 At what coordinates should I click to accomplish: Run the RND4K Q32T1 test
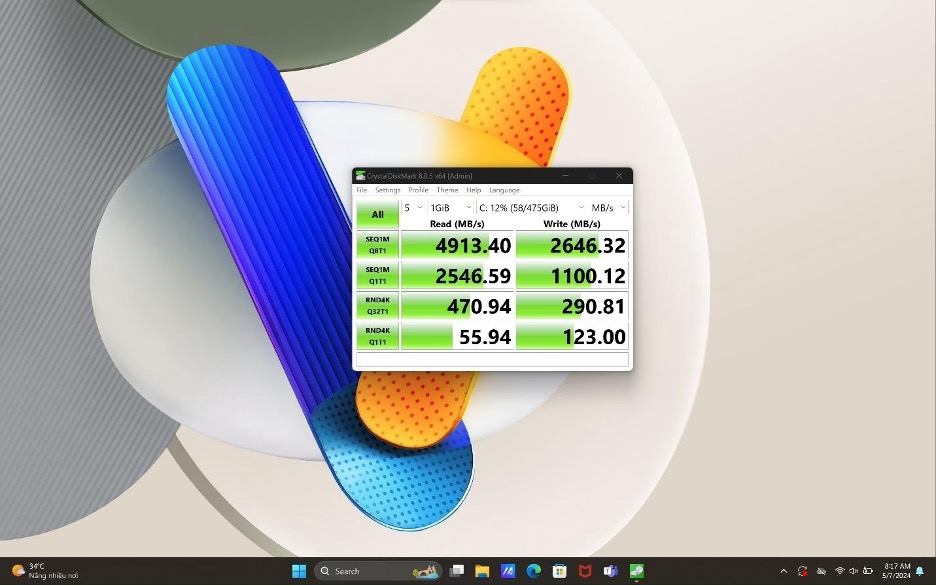(377, 305)
